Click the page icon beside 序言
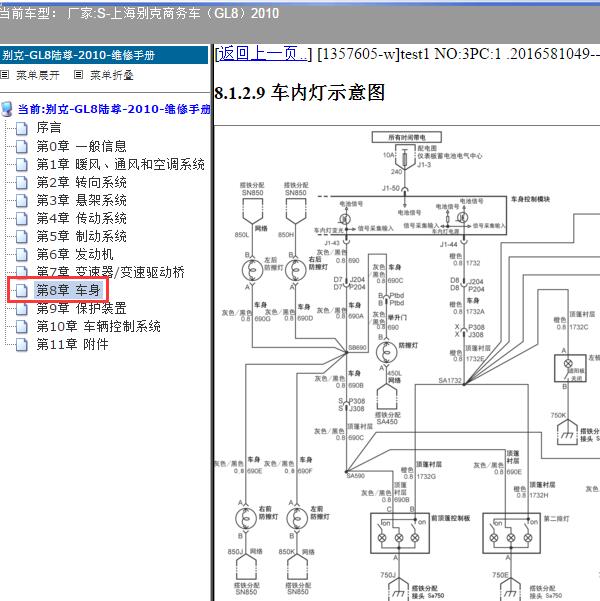 click(x=22, y=128)
